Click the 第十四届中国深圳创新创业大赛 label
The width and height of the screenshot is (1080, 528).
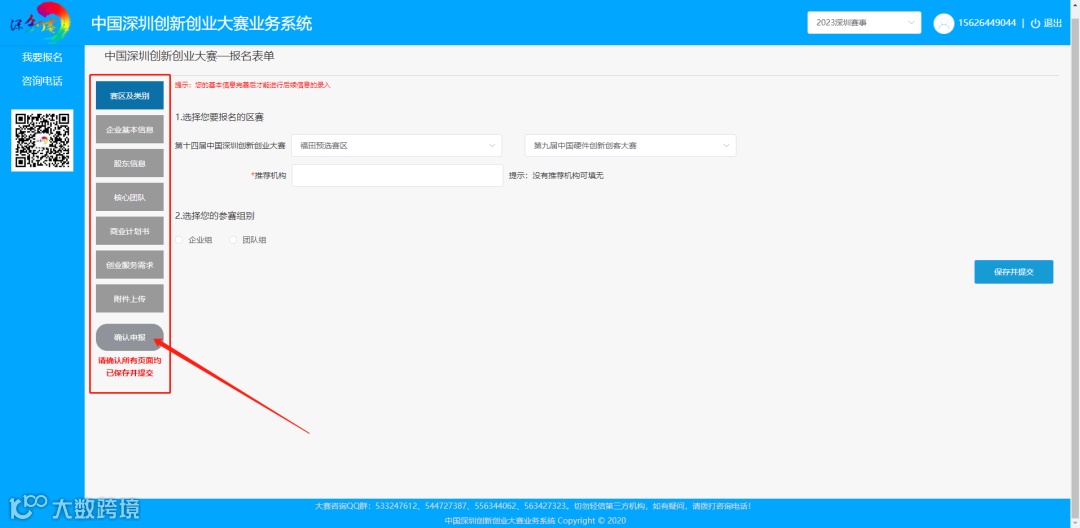(230, 146)
